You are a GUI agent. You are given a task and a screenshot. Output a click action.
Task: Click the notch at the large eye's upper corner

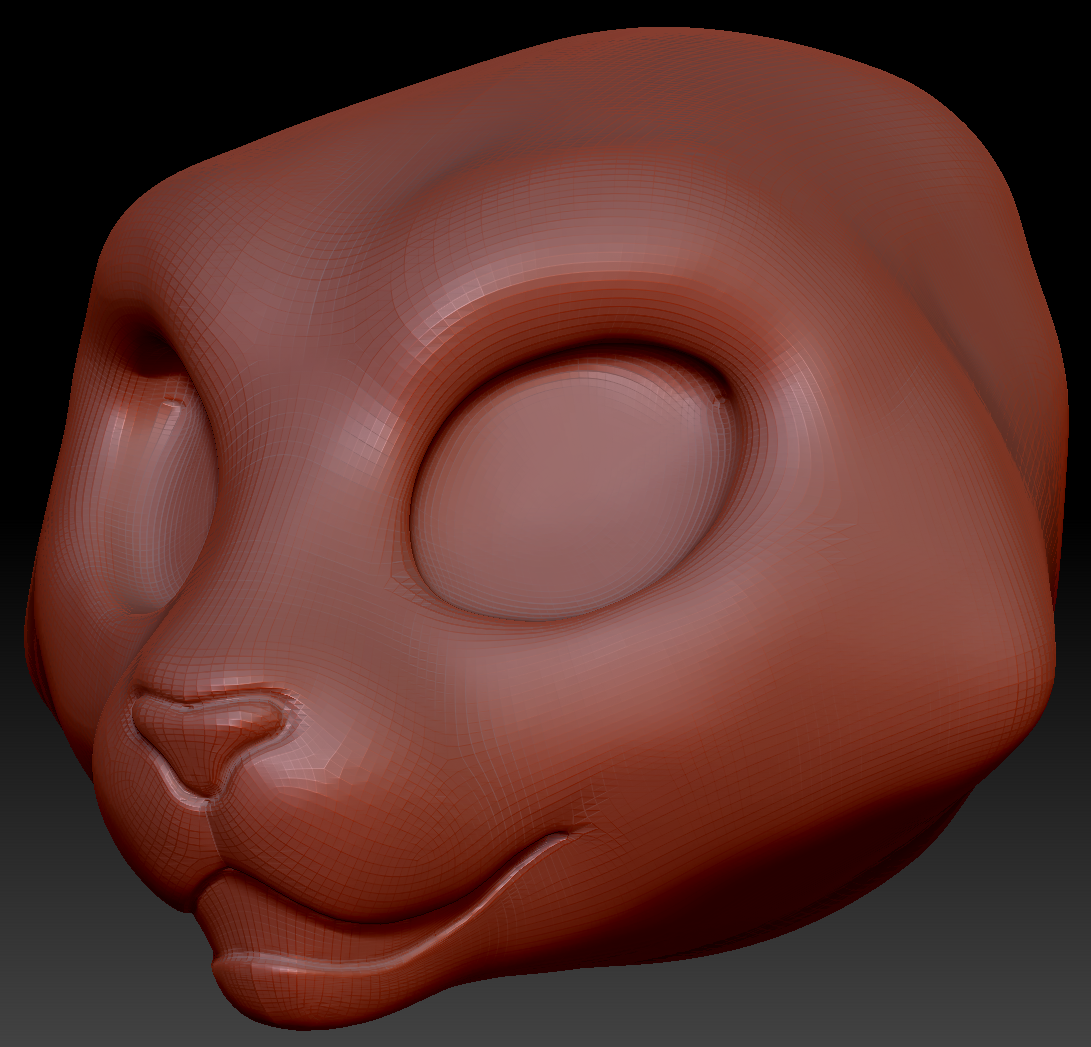coord(720,397)
